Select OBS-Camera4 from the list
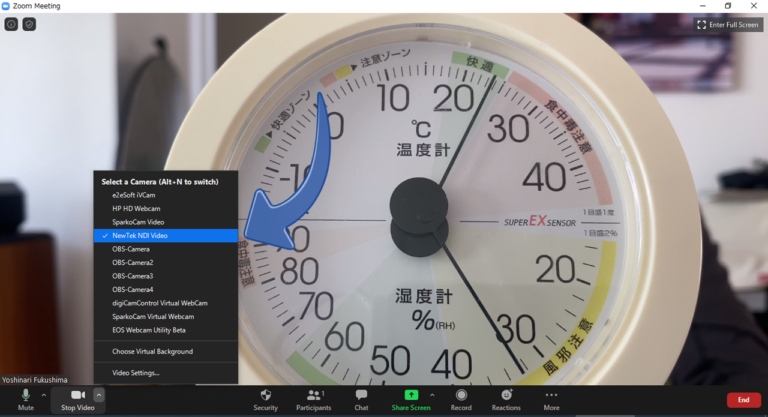768x417 pixels. click(166, 290)
